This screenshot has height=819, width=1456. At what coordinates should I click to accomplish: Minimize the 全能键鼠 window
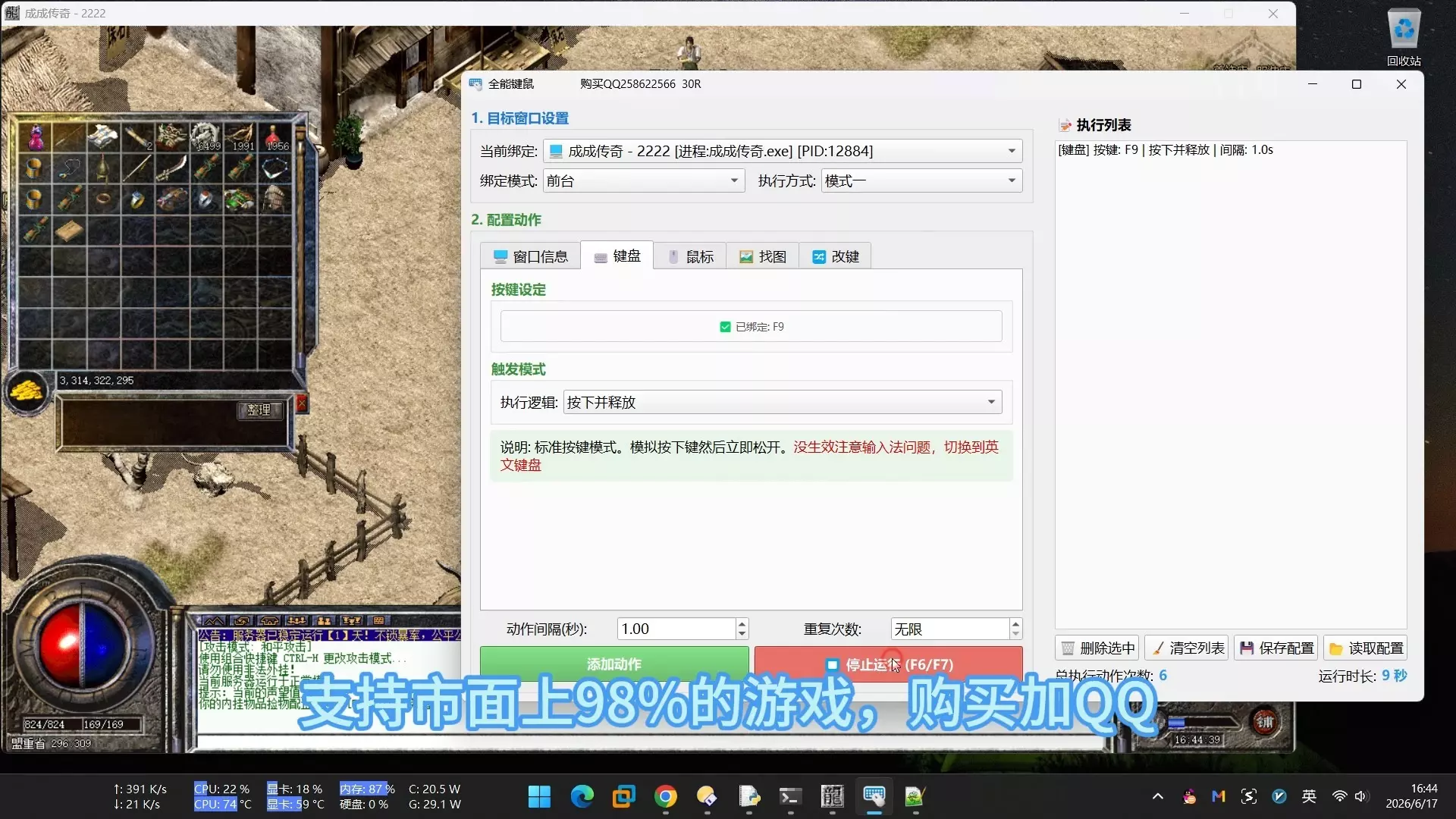click(1313, 84)
